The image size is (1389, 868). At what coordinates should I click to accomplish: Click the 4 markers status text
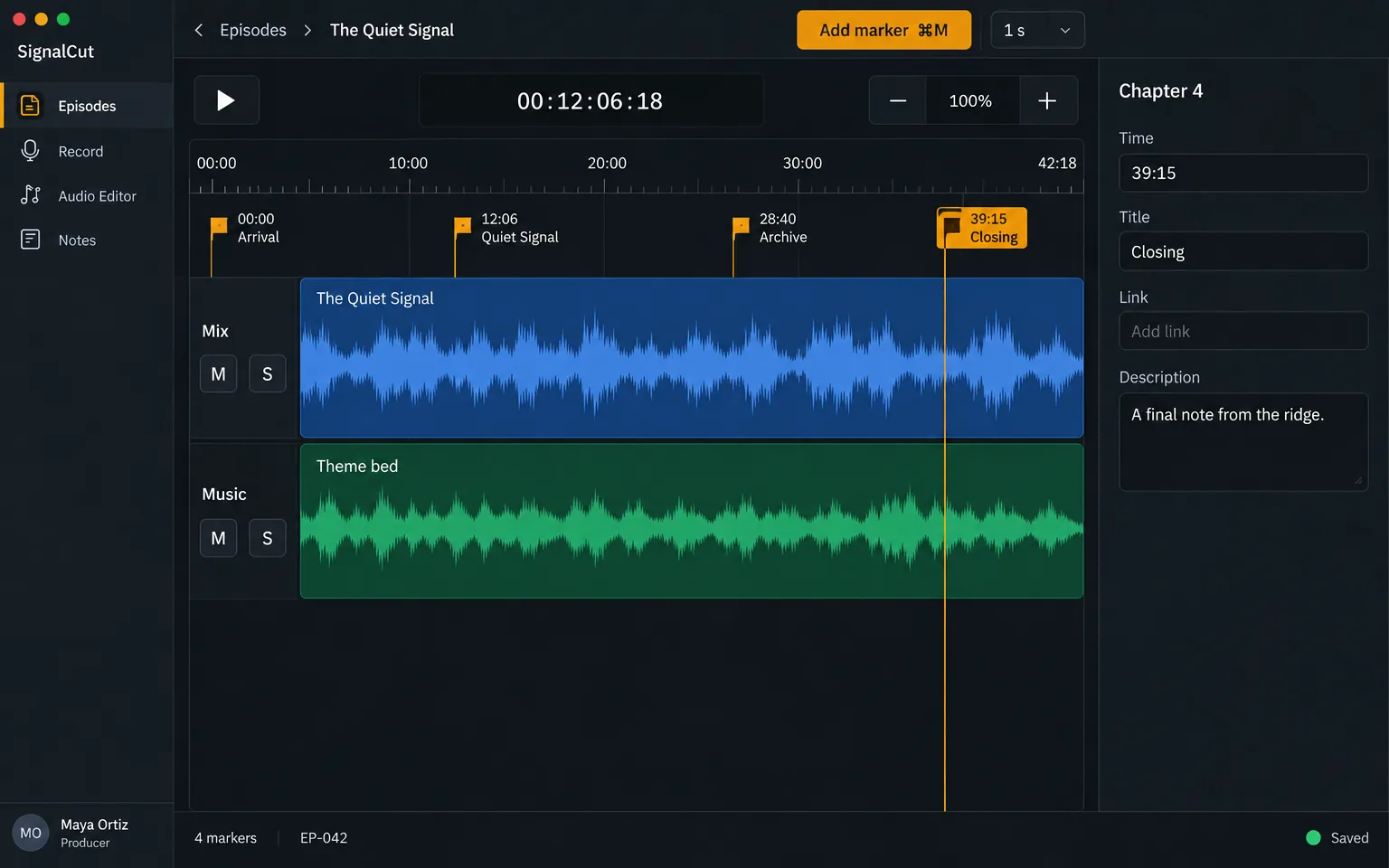(x=225, y=838)
